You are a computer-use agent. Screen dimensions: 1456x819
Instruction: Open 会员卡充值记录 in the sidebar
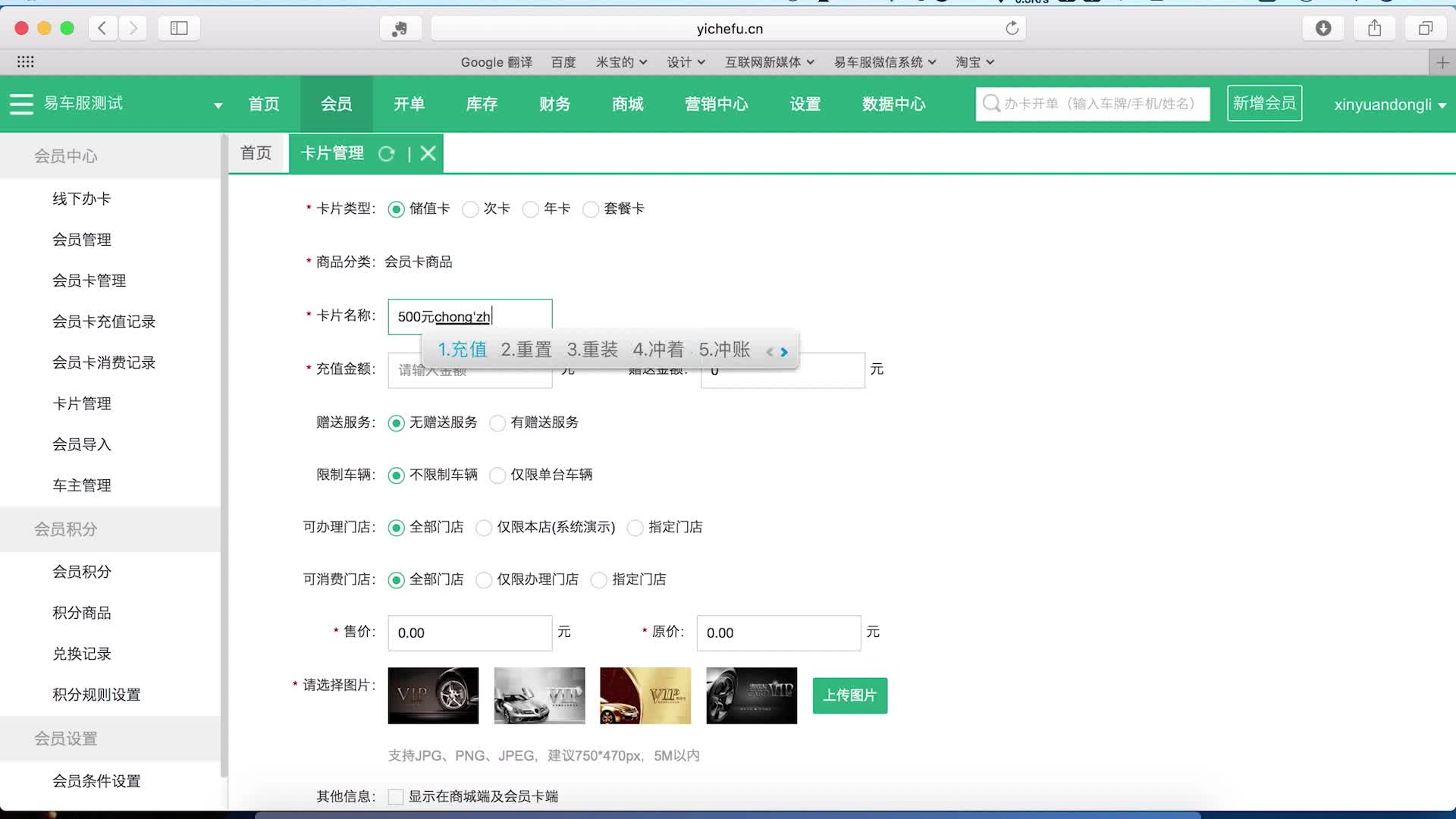(104, 322)
